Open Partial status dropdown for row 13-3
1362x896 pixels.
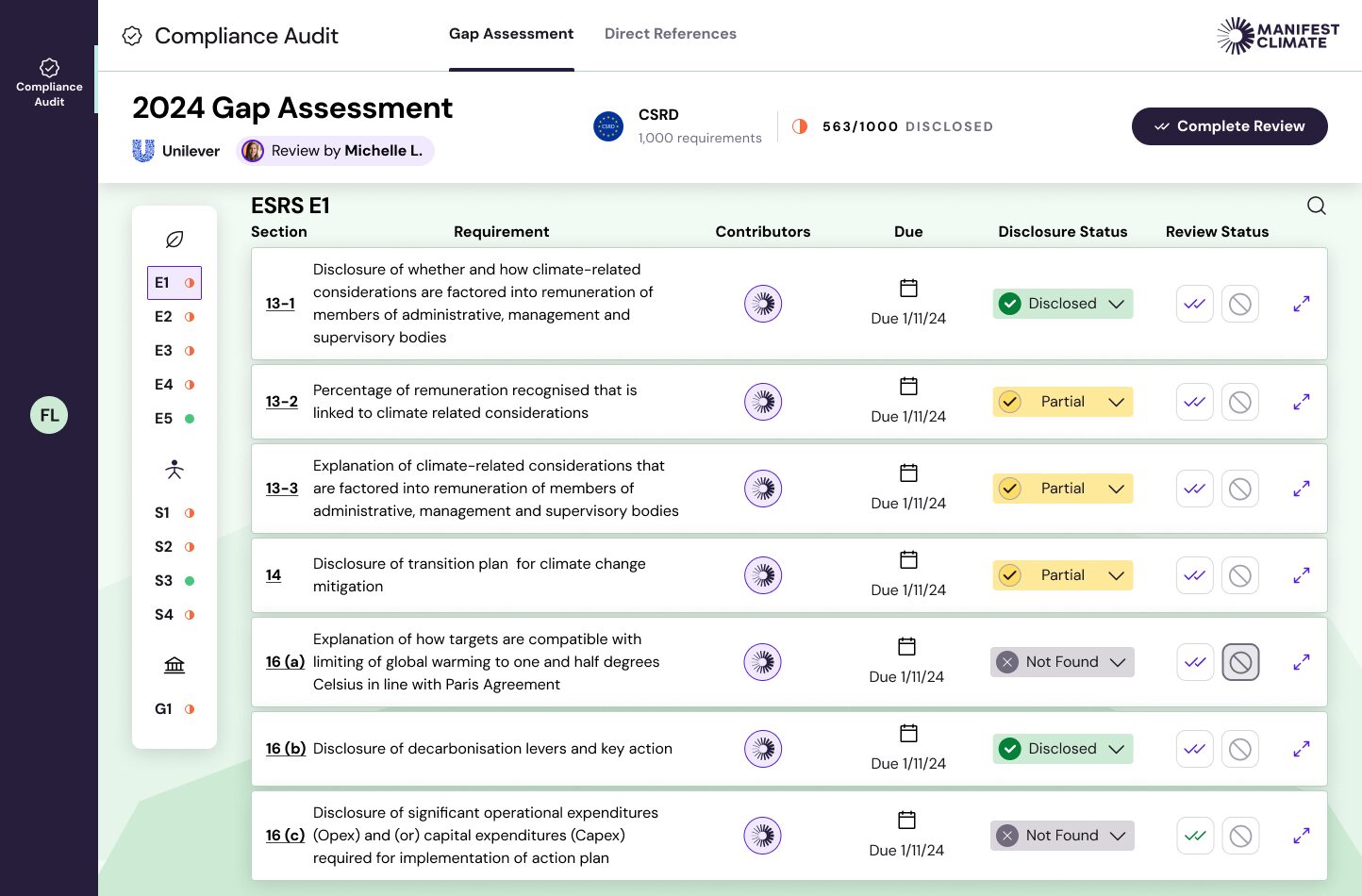click(x=1063, y=489)
